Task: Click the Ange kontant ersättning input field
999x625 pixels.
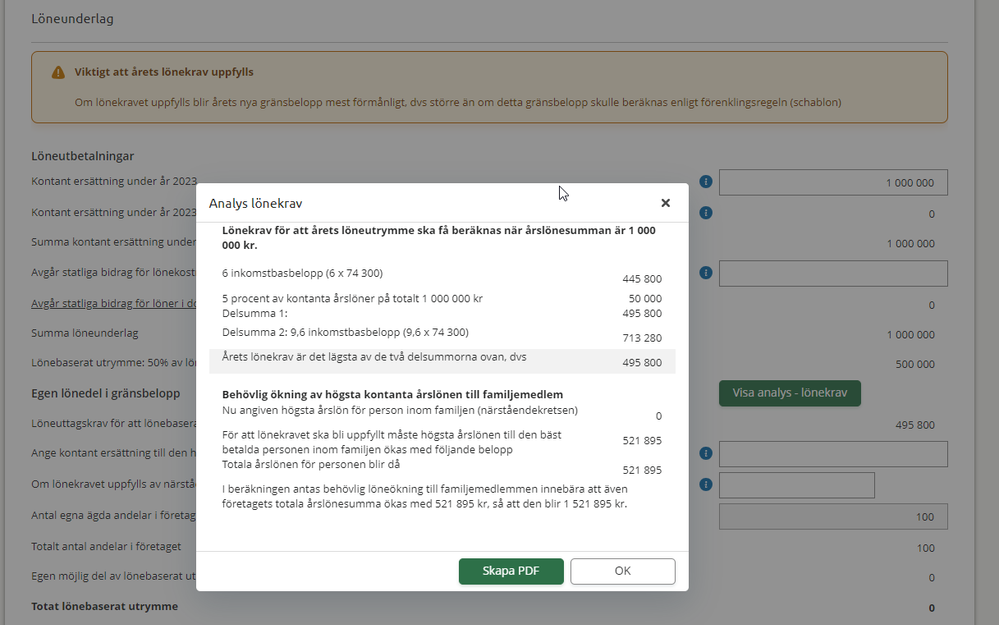Action: pos(832,455)
